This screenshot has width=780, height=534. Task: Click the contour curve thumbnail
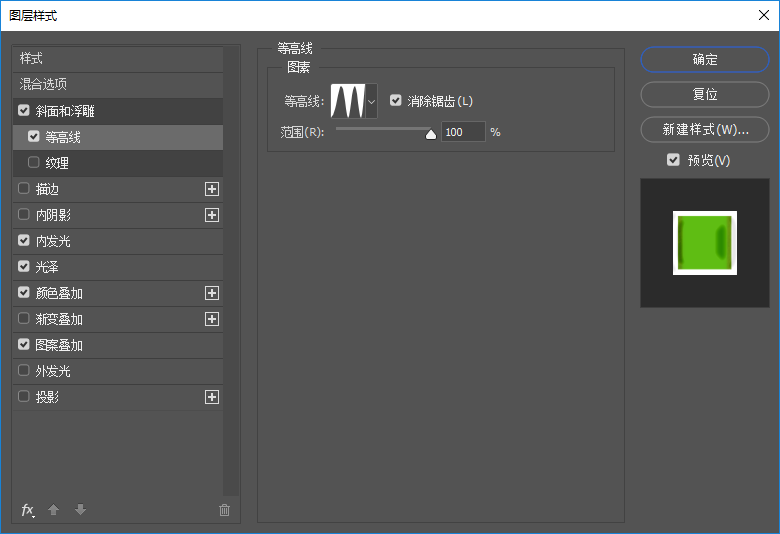pos(348,101)
